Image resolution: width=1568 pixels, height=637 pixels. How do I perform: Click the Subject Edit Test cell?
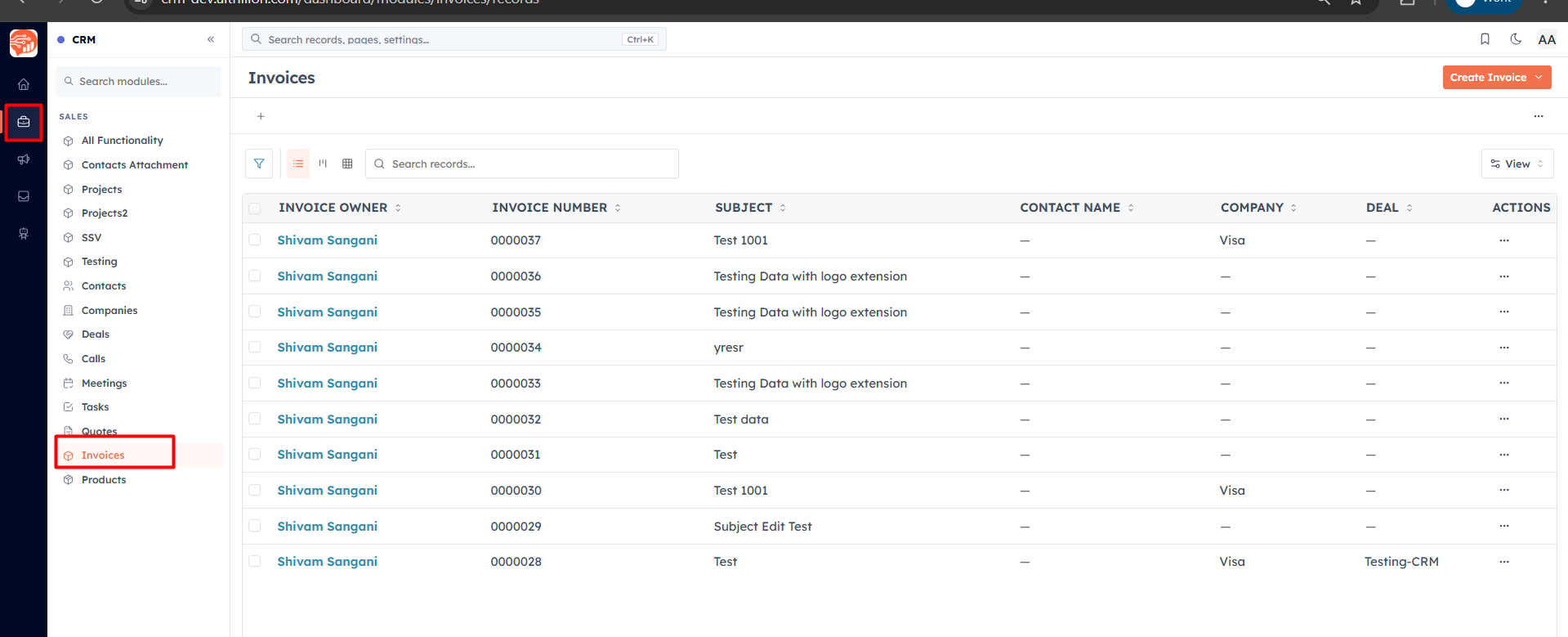click(762, 527)
